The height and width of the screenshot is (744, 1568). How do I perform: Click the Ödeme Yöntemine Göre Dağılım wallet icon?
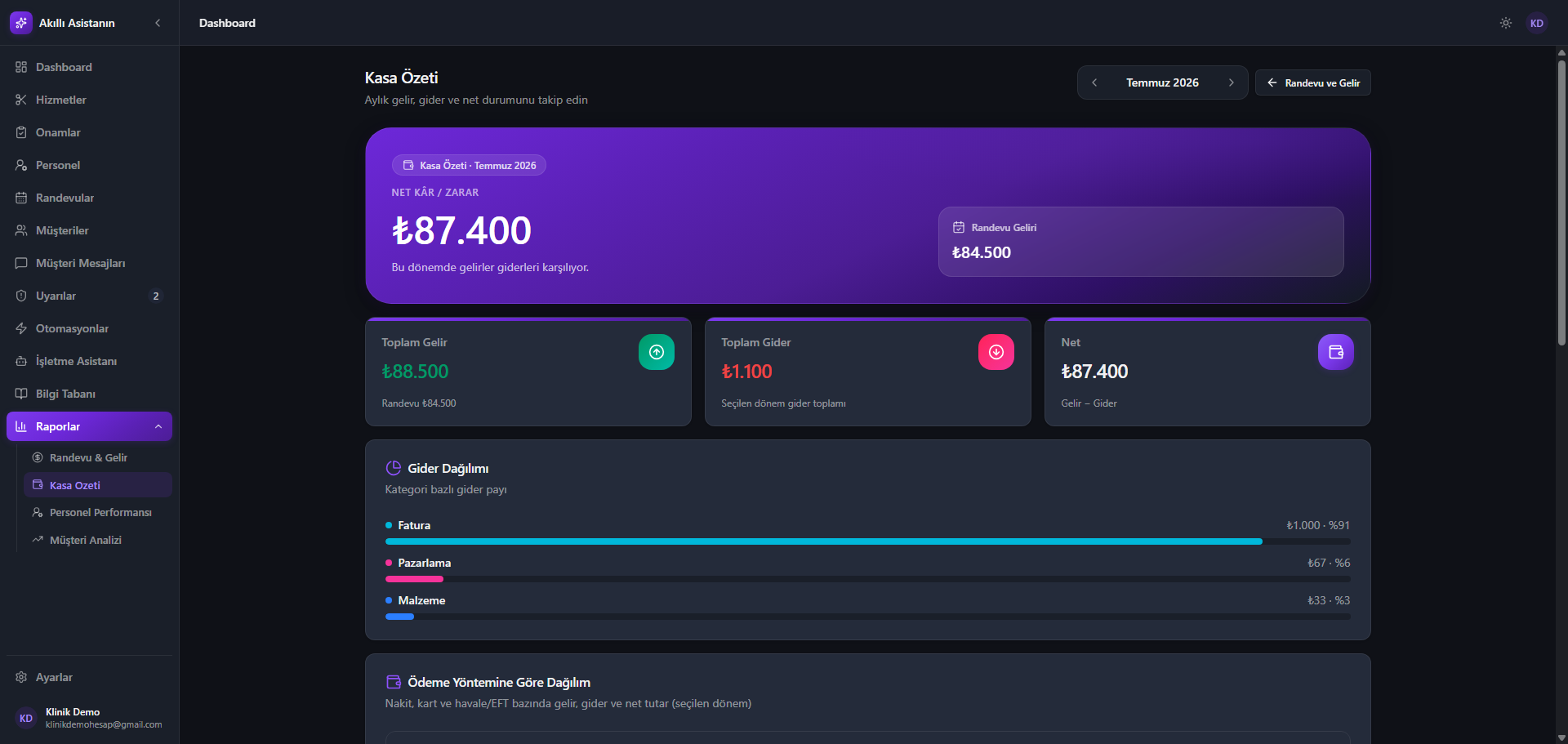click(x=393, y=682)
